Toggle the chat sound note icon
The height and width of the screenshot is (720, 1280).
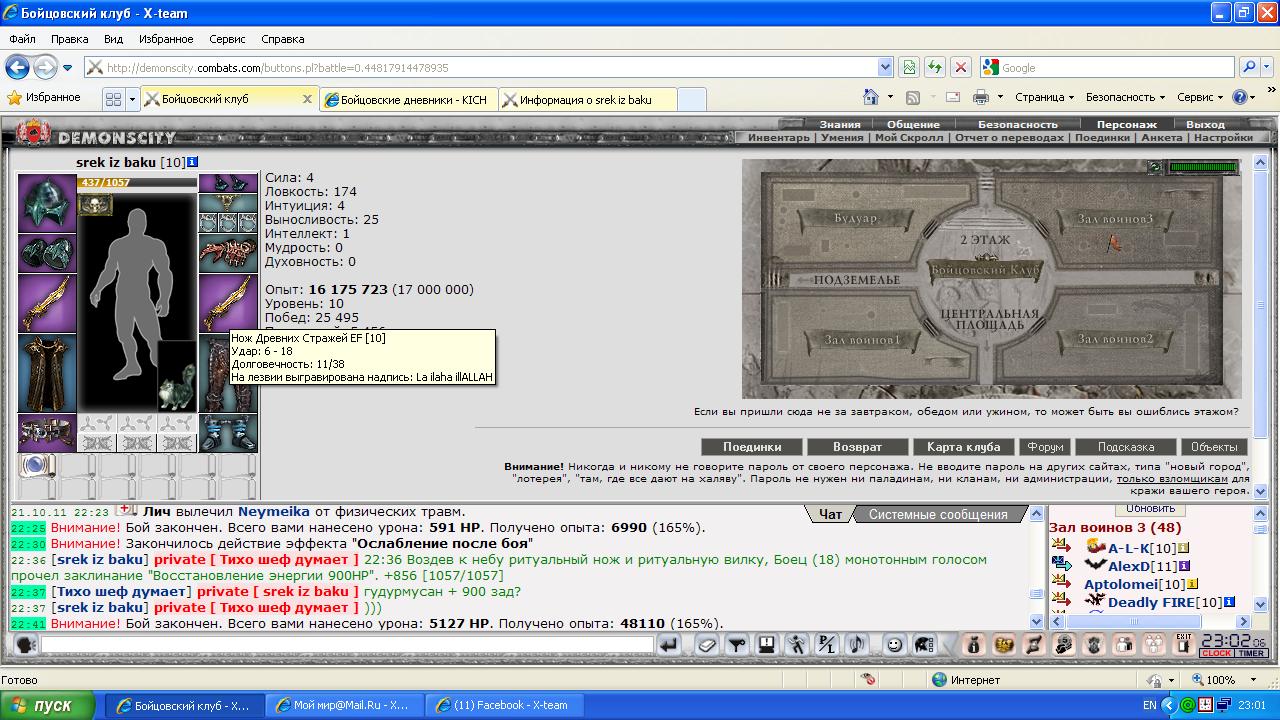(x=856, y=645)
